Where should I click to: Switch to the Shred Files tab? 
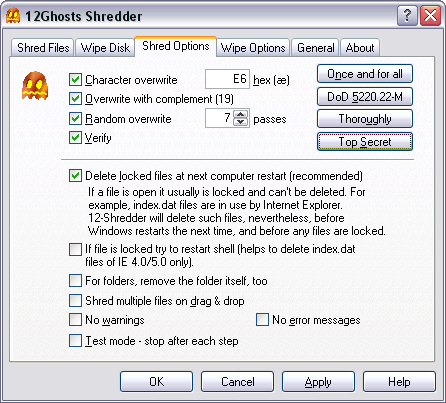(43, 48)
